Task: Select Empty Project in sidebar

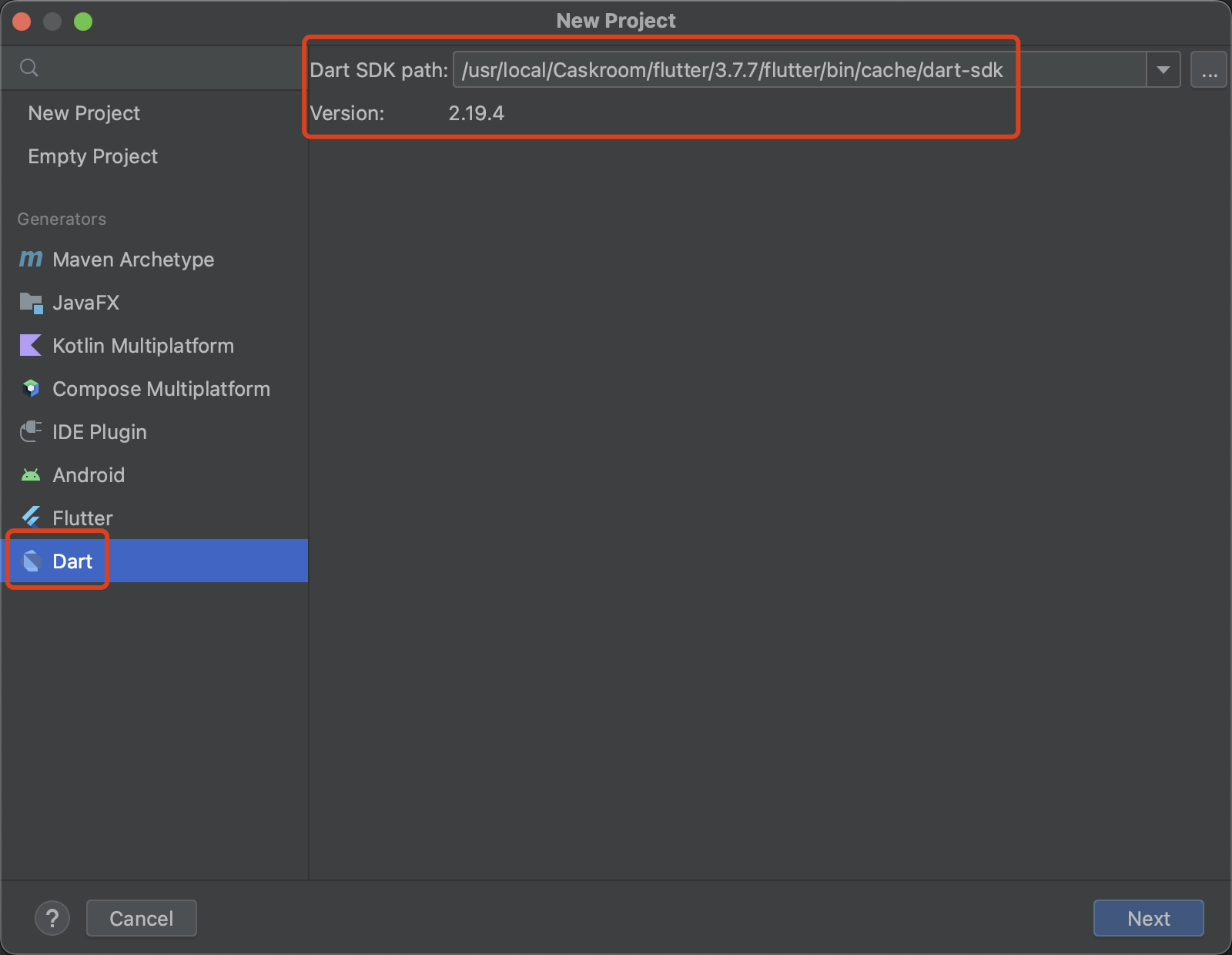Action: pyautogui.click(x=92, y=156)
